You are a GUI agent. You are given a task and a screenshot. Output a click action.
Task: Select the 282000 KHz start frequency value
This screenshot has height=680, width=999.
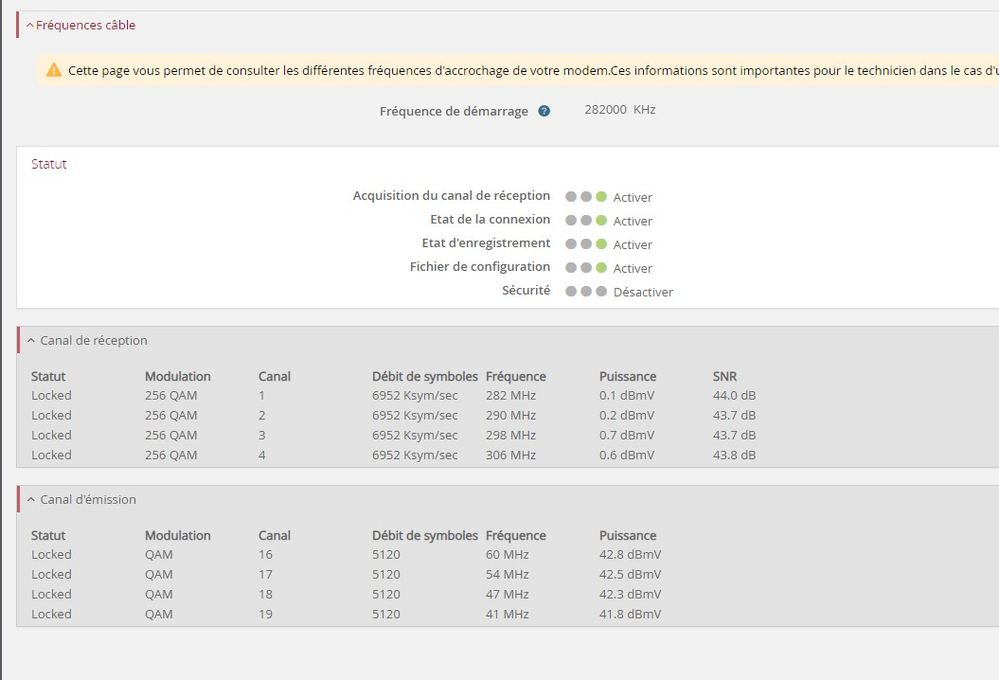point(619,110)
